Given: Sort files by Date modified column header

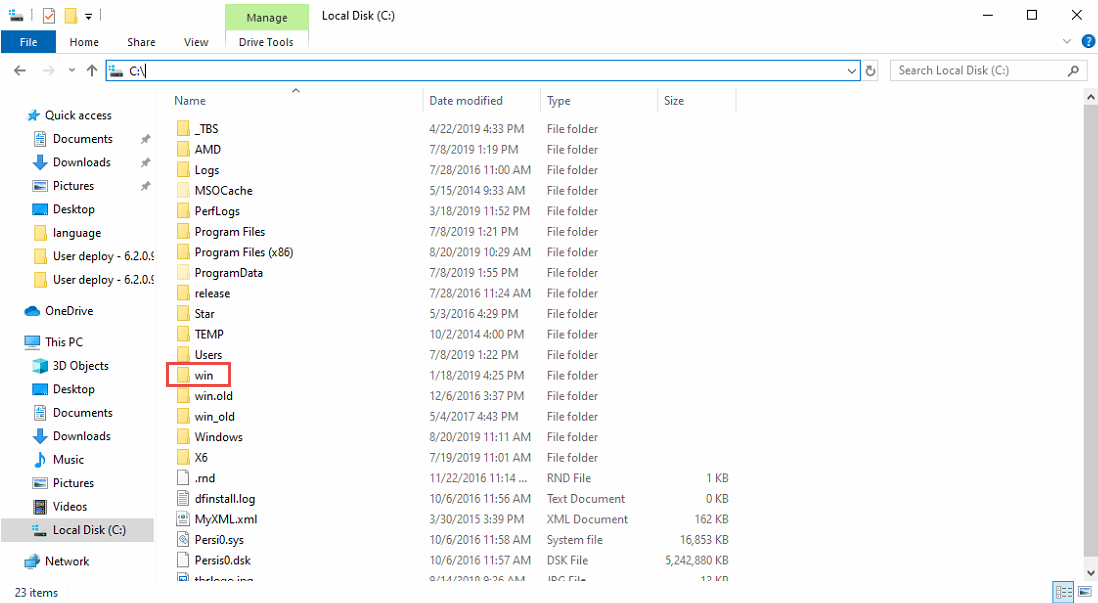Looking at the screenshot, I should pos(466,101).
